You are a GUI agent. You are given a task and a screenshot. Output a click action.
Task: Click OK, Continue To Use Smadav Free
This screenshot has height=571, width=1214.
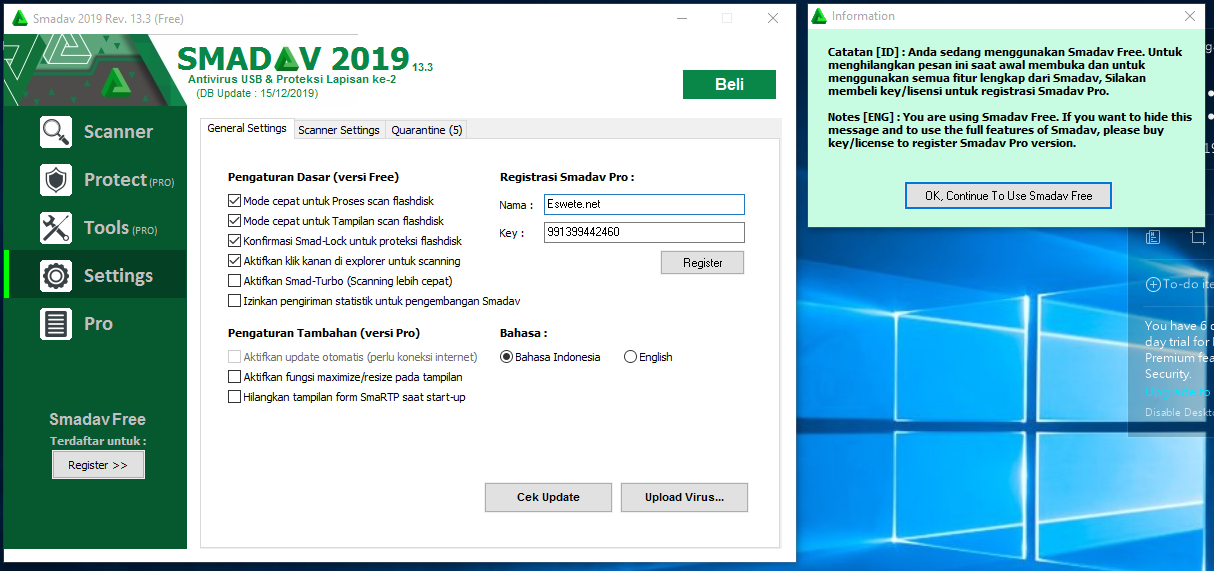click(1008, 196)
